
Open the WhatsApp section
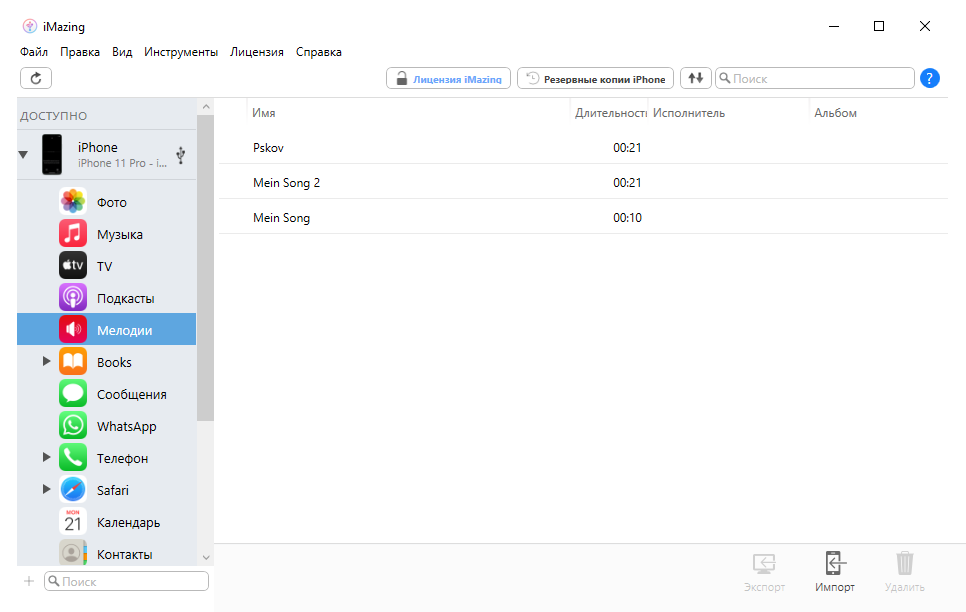107,426
